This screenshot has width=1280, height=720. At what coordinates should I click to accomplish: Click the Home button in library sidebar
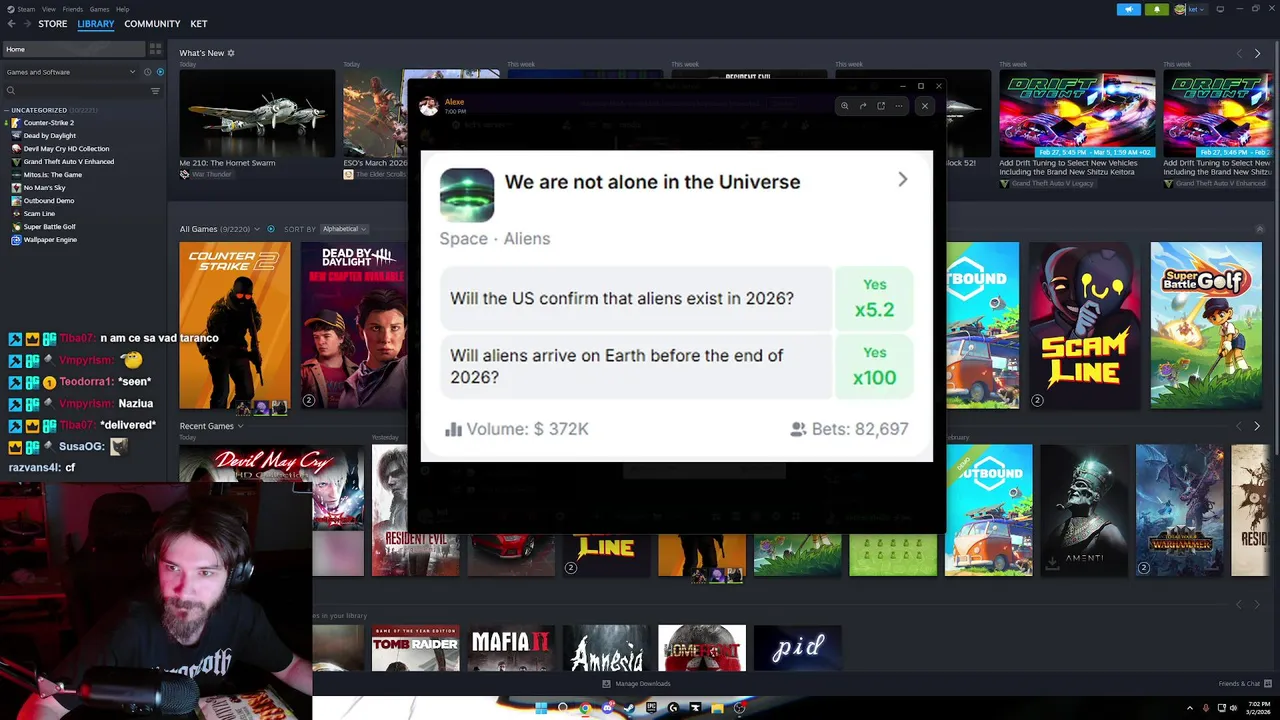point(72,49)
